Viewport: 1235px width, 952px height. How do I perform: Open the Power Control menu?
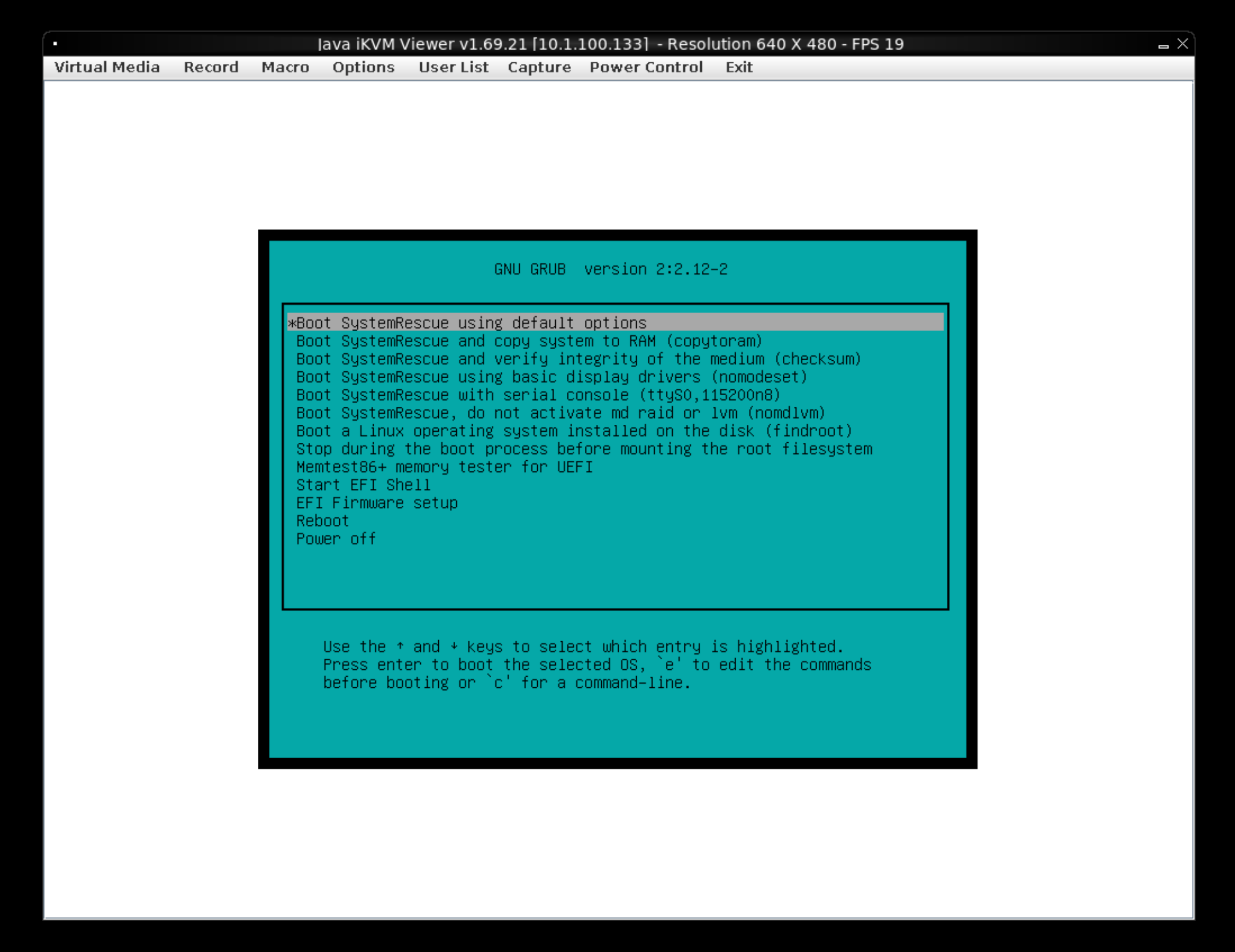[x=646, y=68]
